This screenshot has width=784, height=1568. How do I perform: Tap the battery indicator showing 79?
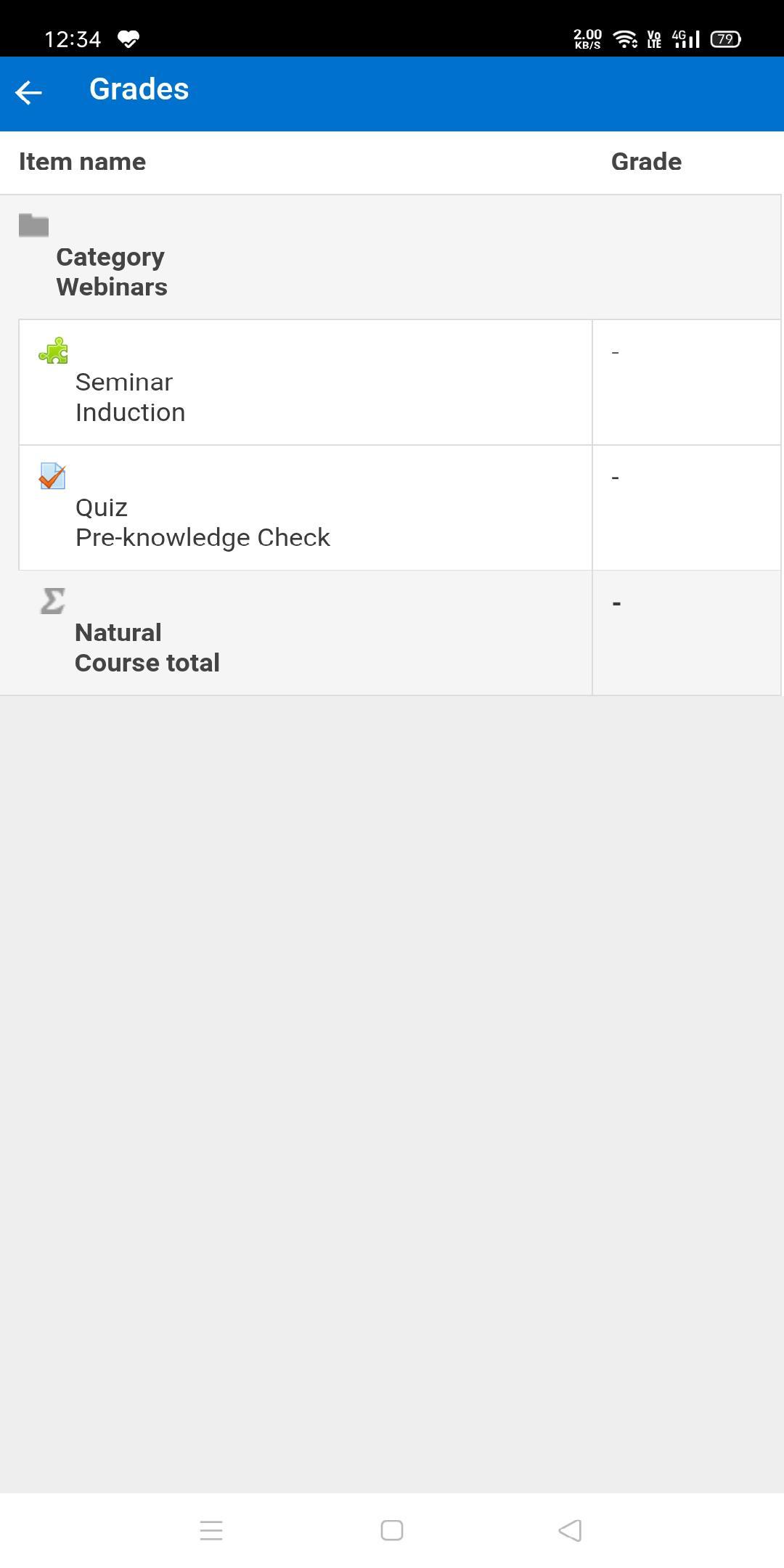click(725, 39)
